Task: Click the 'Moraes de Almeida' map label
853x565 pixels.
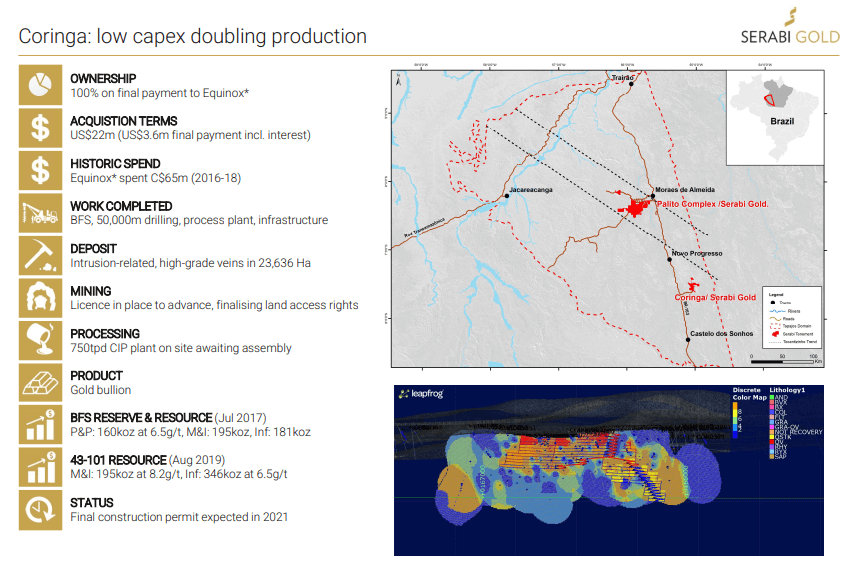Action: coord(685,190)
